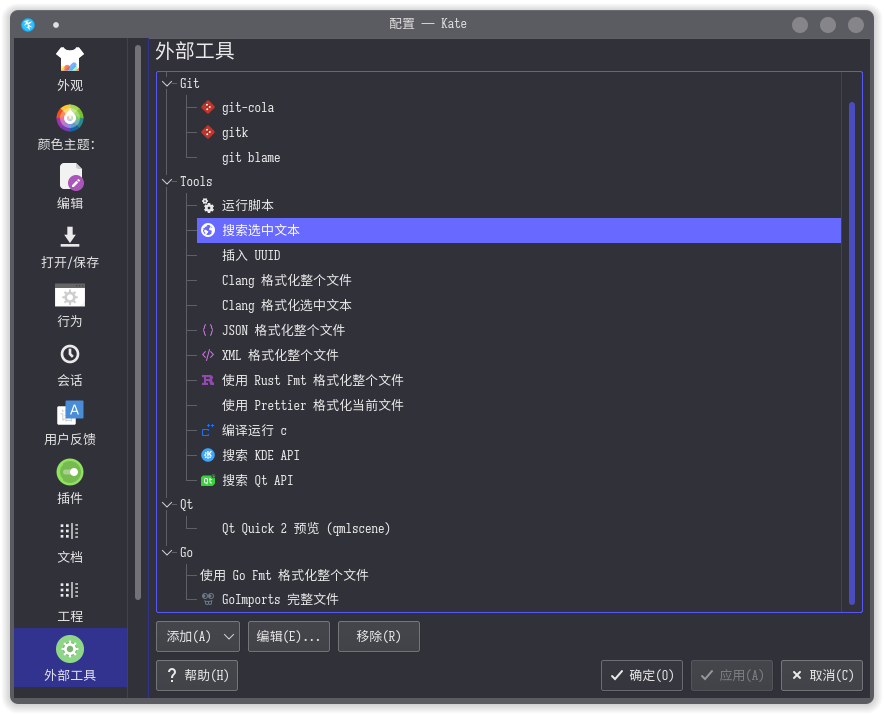Open the 用户反馈 feedback settings page
The image size is (884, 714).
(x=70, y=424)
